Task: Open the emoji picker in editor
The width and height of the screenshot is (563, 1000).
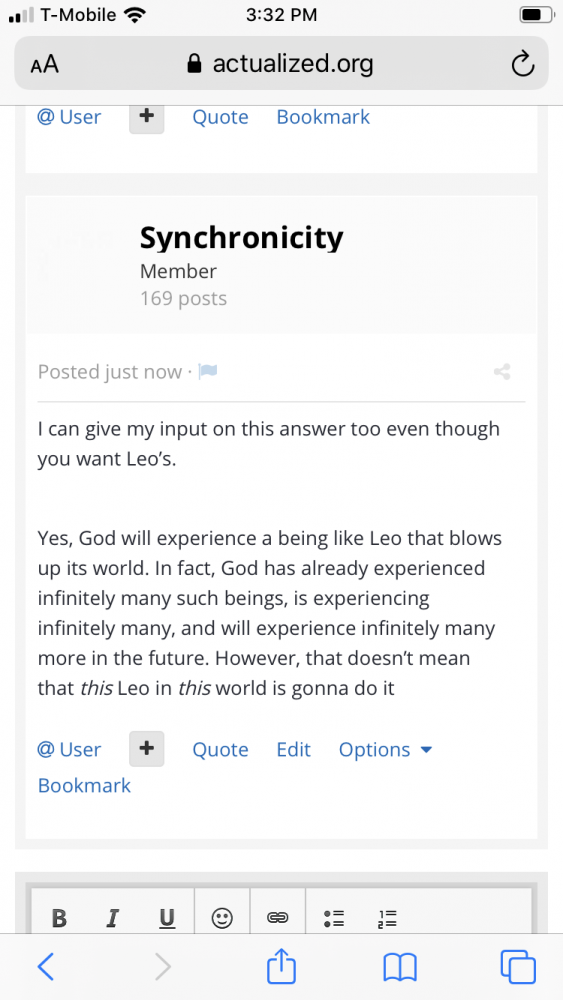Action: click(x=222, y=918)
